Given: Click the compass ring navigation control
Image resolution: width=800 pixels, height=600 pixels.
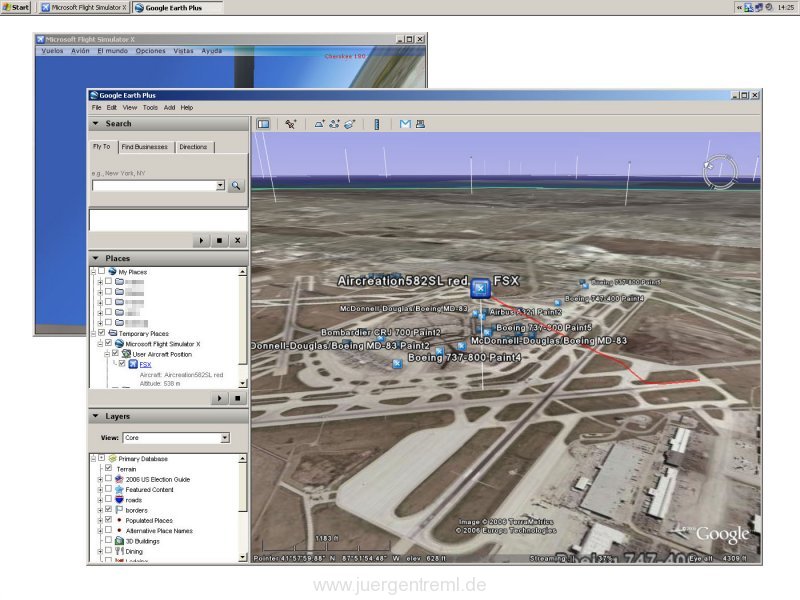Looking at the screenshot, I should pos(720,172).
